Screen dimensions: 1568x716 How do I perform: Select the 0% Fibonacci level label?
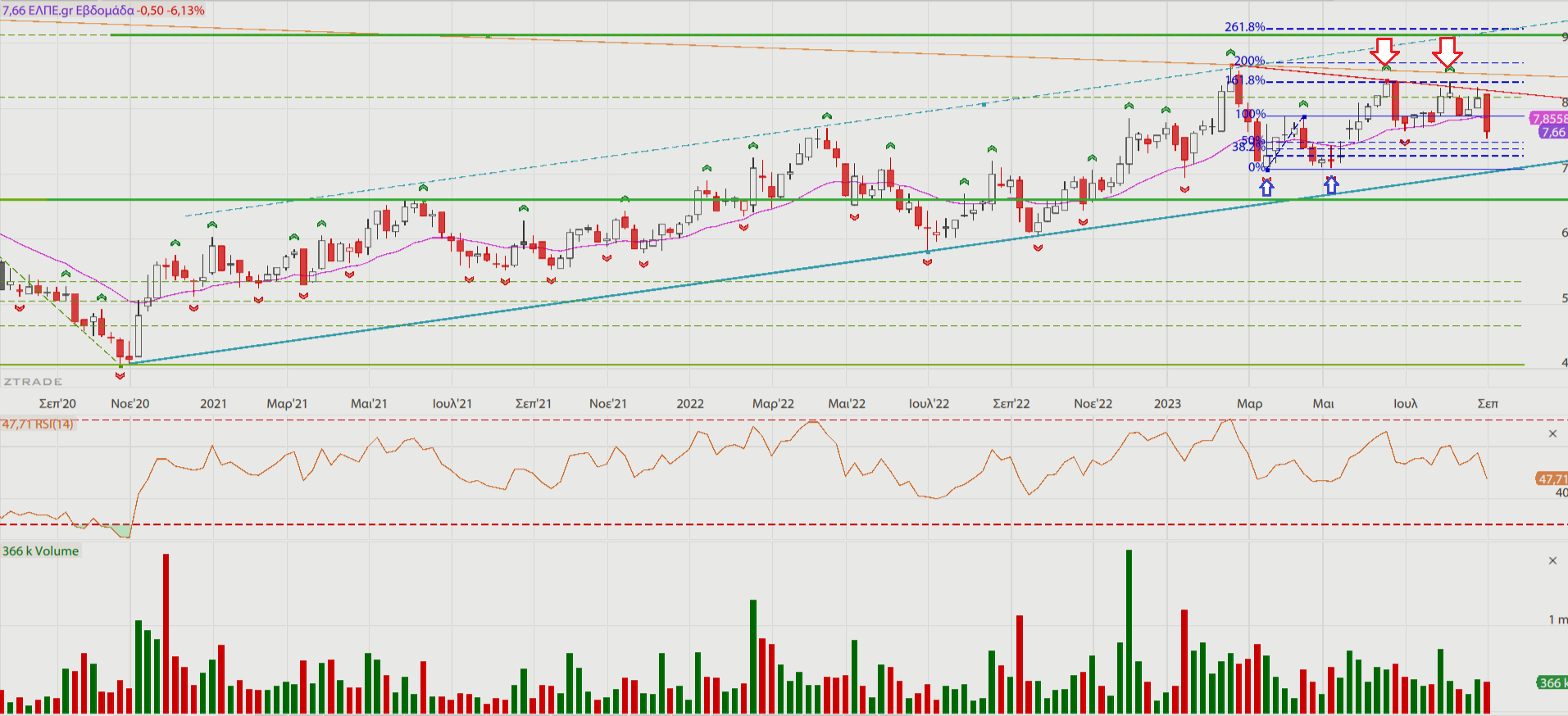coord(1257,167)
